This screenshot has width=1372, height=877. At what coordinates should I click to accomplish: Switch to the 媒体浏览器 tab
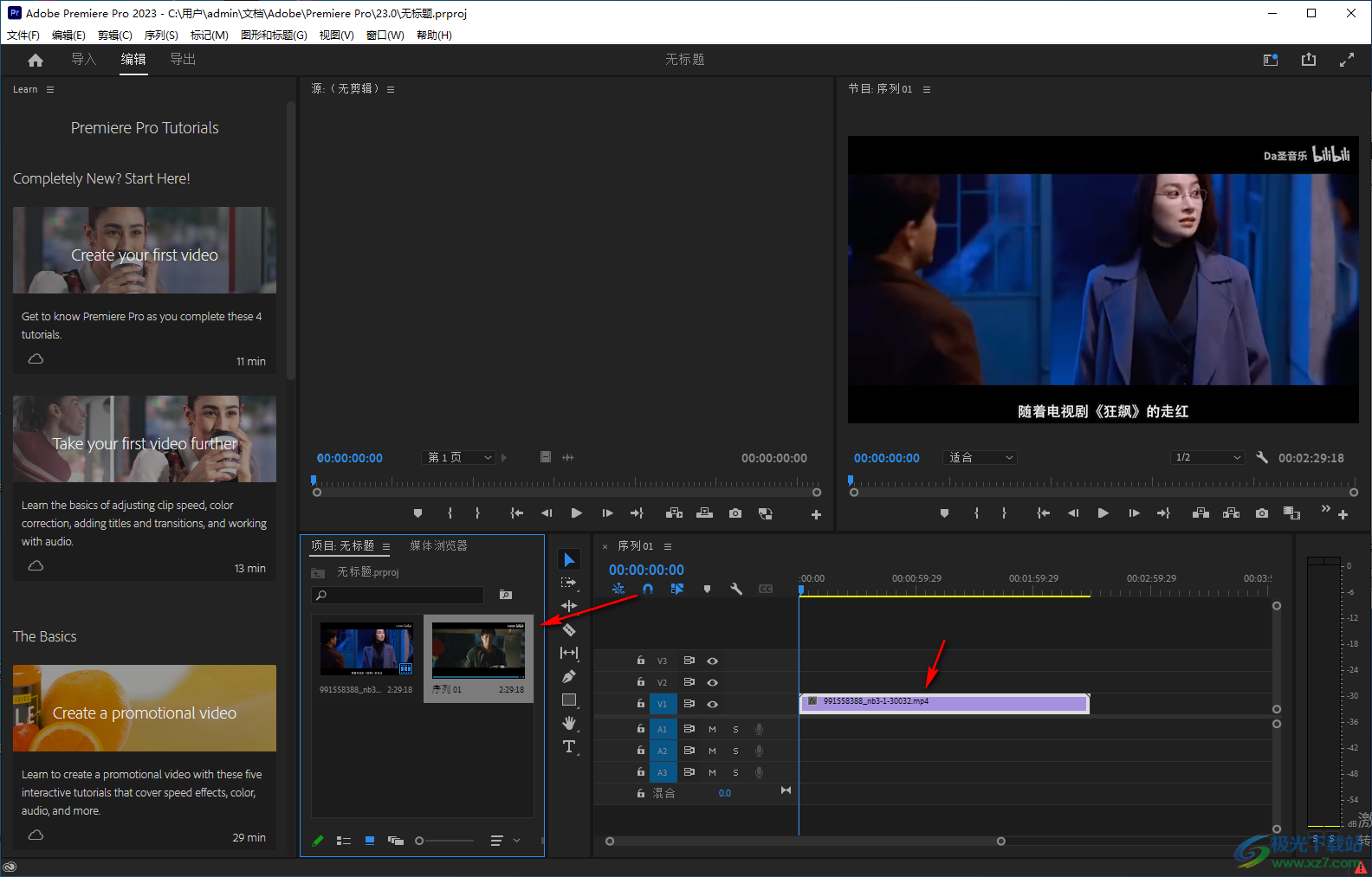438,545
